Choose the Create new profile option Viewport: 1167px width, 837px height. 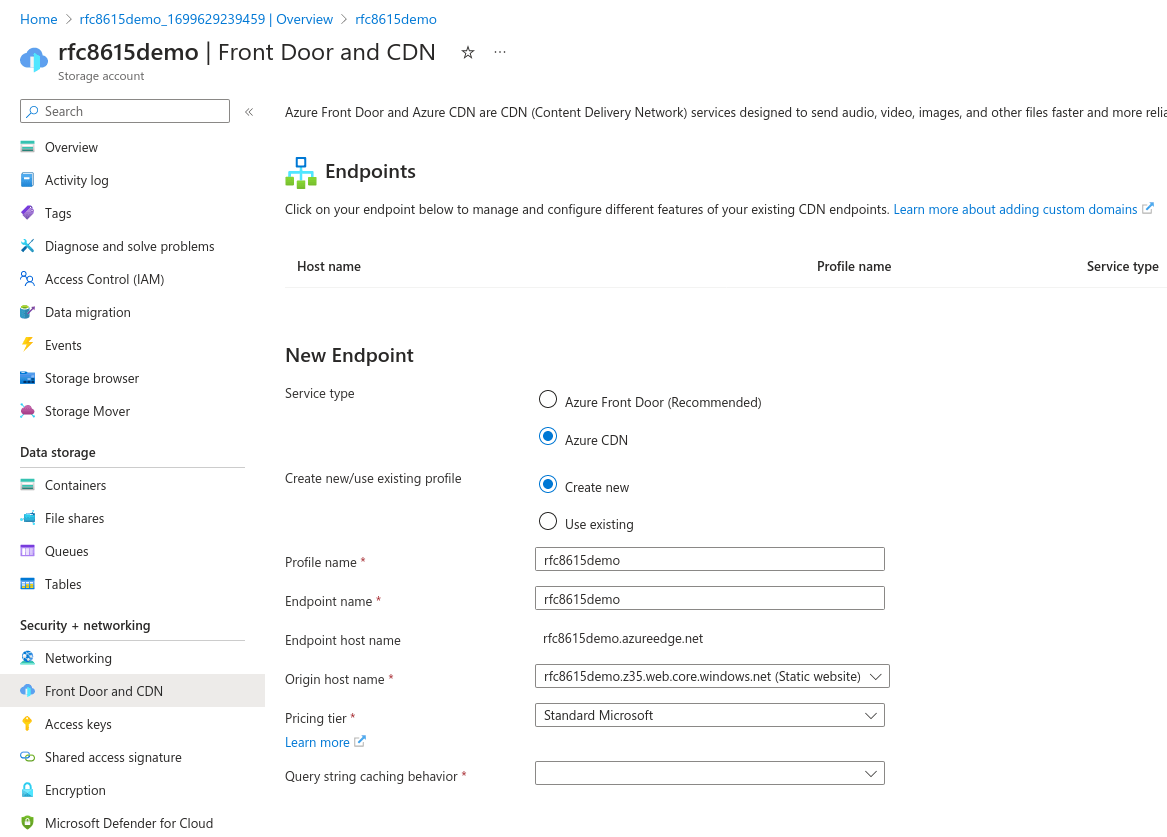tap(548, 484)
